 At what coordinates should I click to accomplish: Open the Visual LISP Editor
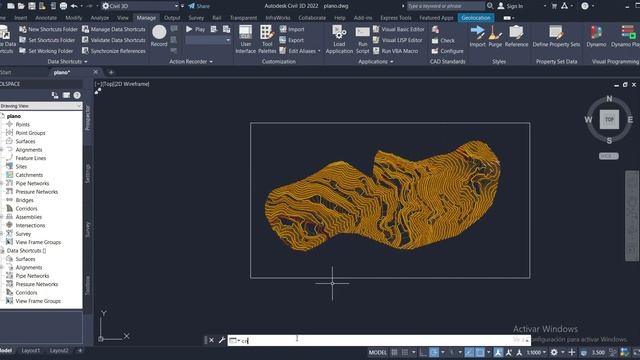click(x=398, y=40)
